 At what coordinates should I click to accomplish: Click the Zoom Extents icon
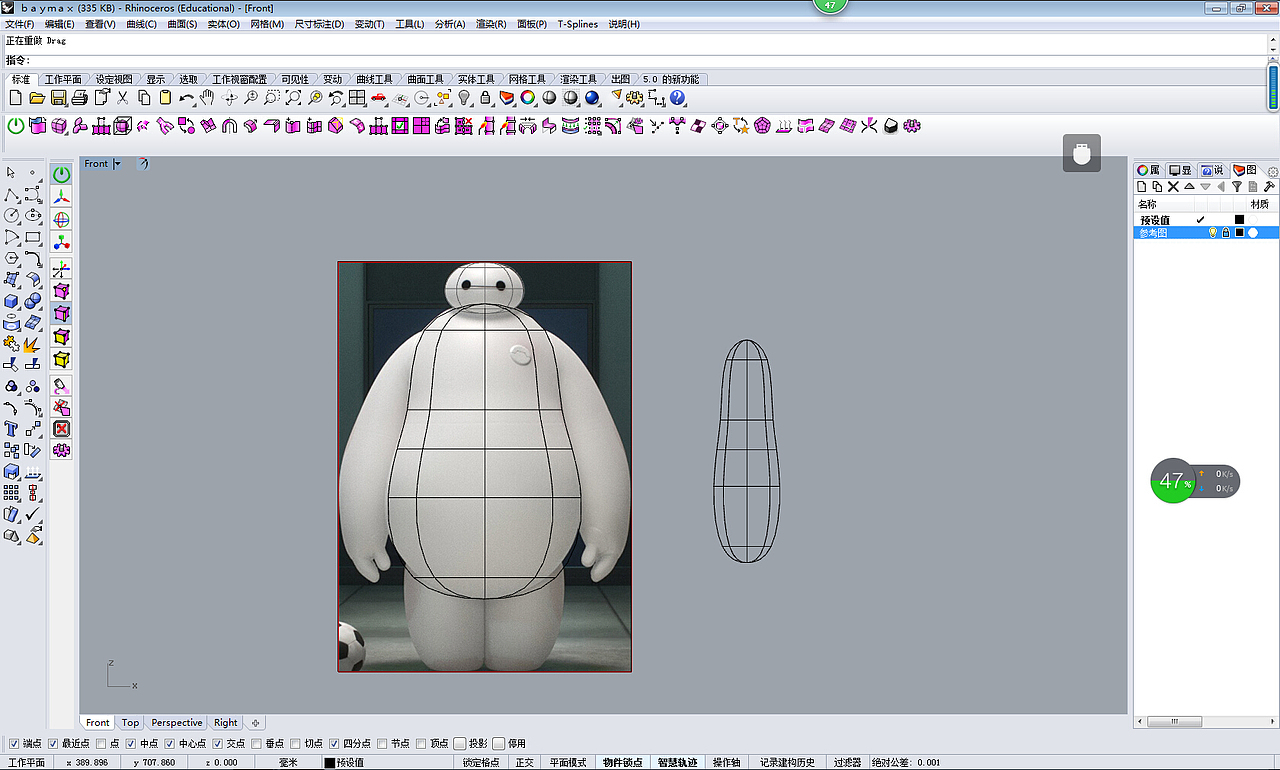293,98
